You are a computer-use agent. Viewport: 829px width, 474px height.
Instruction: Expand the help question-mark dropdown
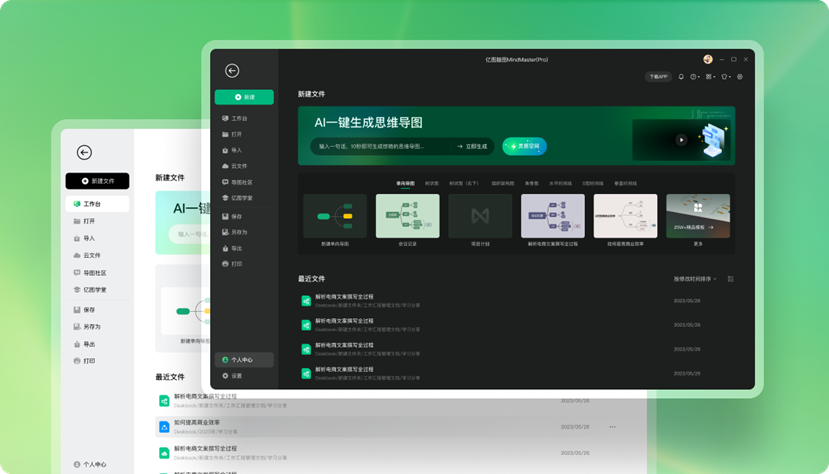tap(695, 77)
